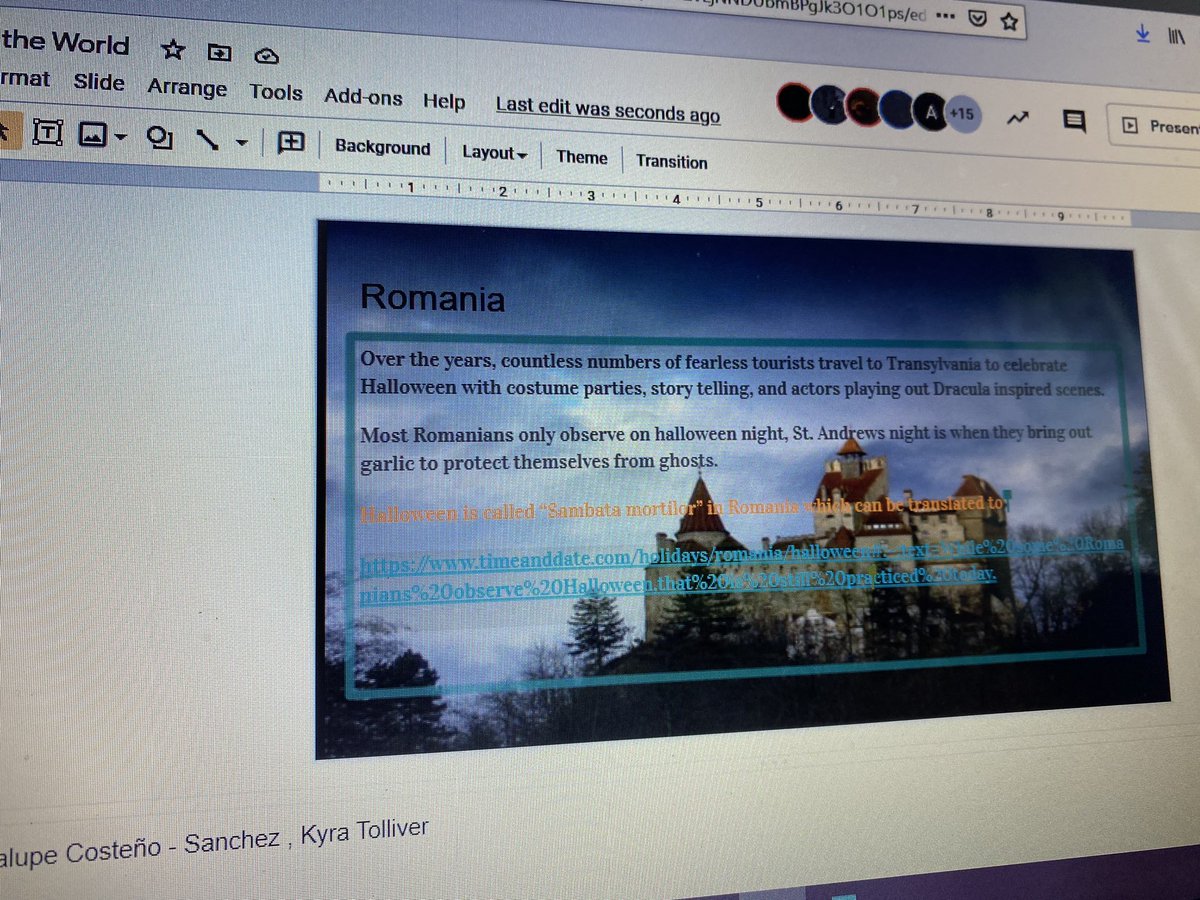This screenshot has width=1200, height=900.
Task: Click the insert image icon
Action: (x=93, y=134)
